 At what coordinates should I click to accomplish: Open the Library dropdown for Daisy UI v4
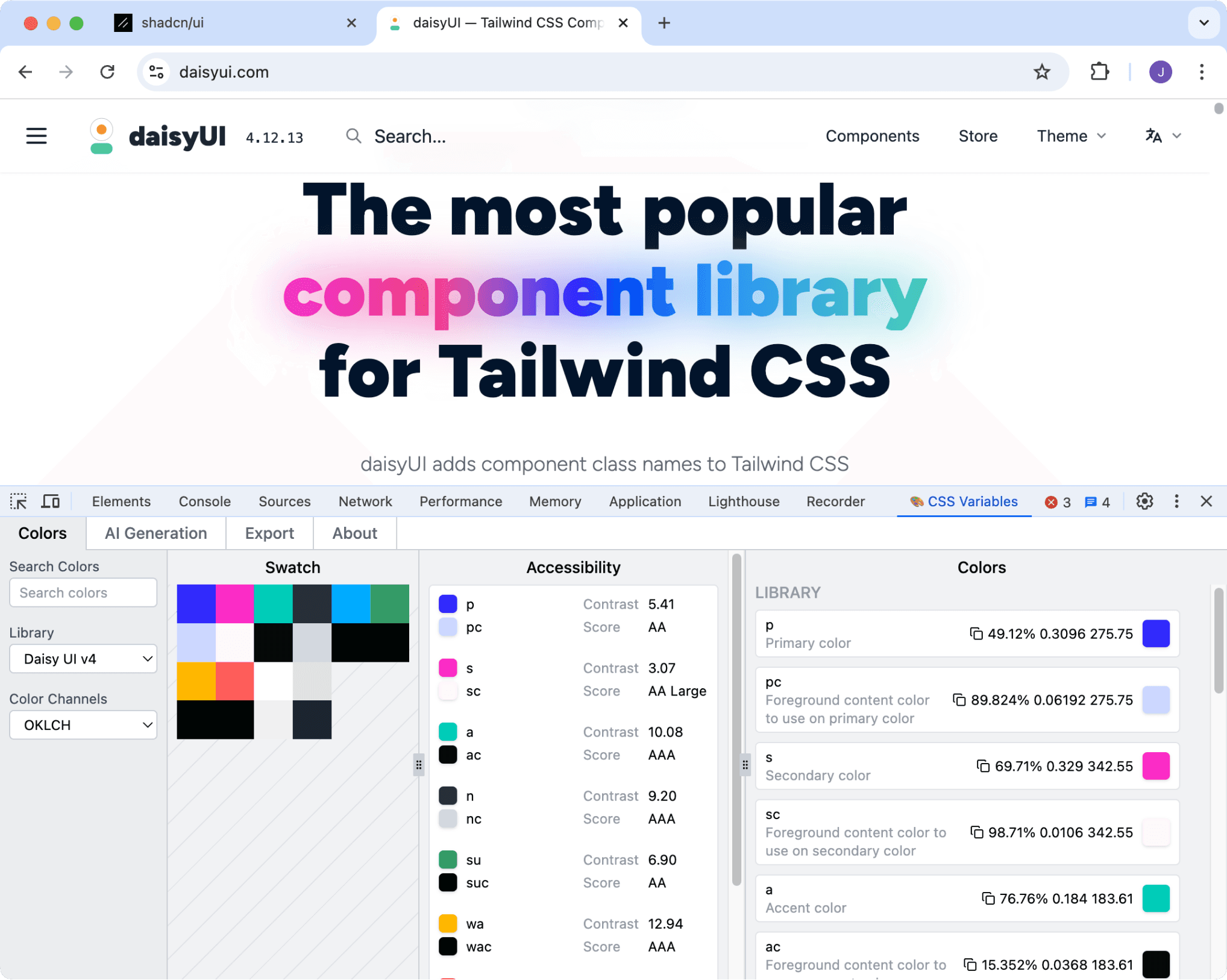pos(84,659)
